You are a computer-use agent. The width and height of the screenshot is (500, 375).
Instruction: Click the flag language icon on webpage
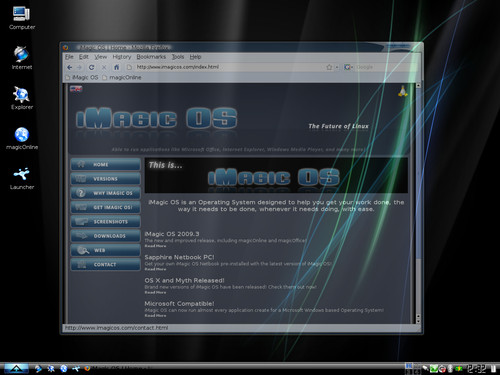click(x=76, y=89)
